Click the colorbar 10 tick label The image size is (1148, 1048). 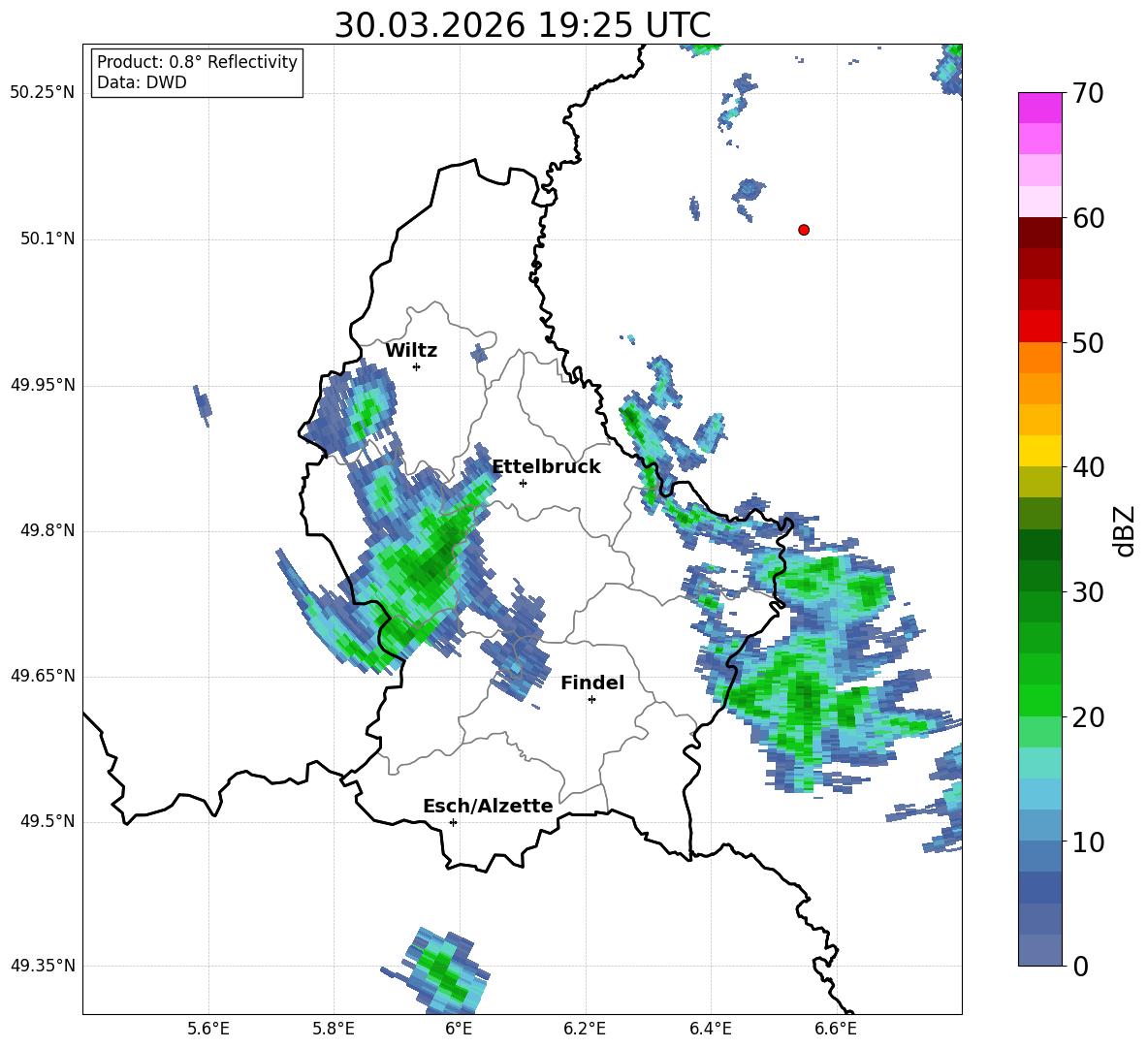[x=1089, y=842]
